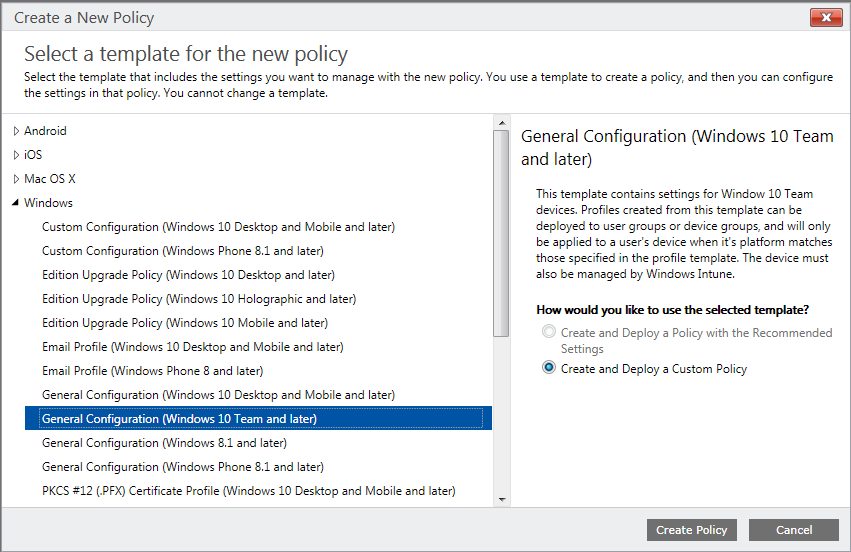This screenshot has height=552, width=851.
Task: Choose PKCS #12 (.PFX) Certificate Profile template
Action: point(248,491)
